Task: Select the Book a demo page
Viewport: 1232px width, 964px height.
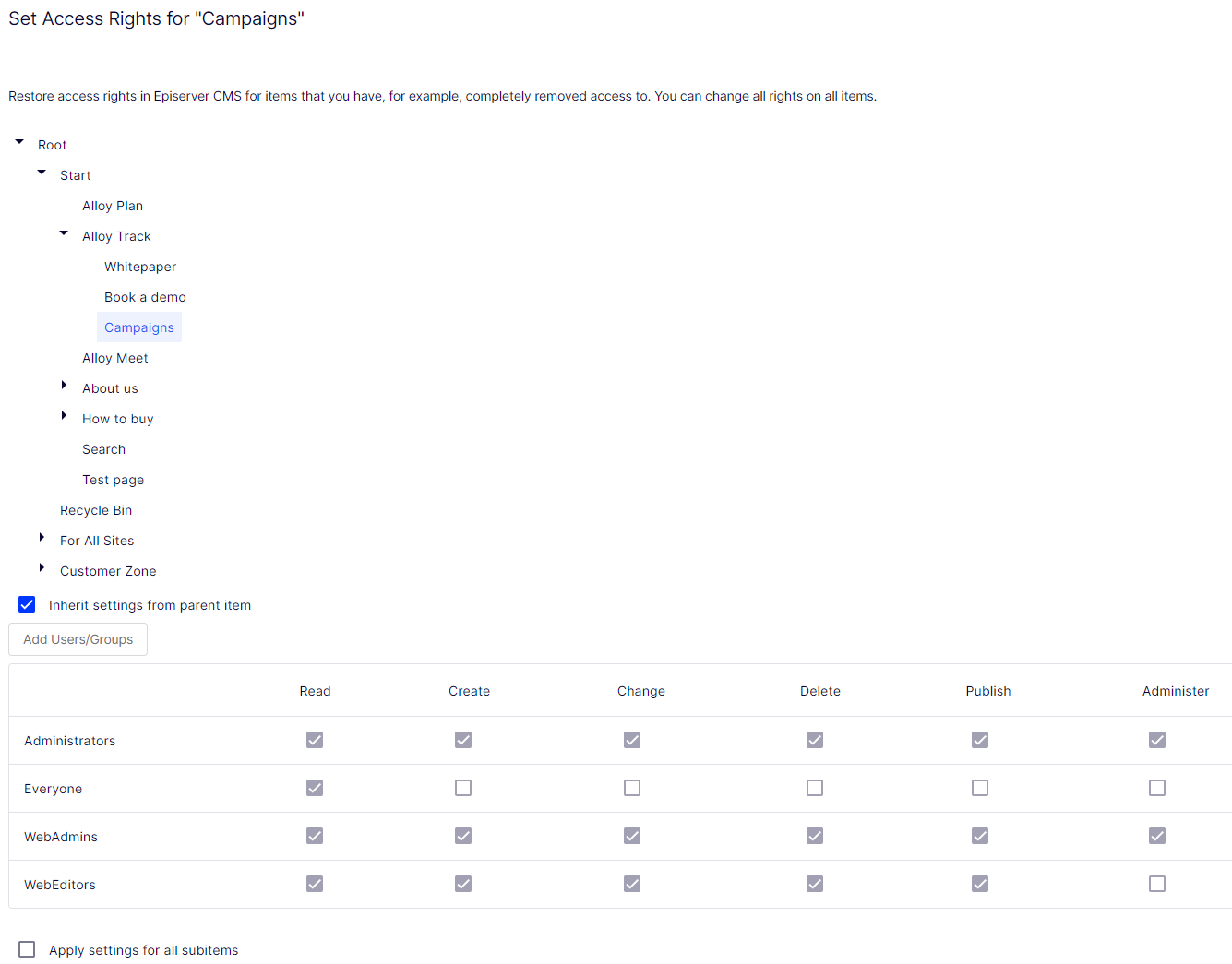Action: (145, 297)
